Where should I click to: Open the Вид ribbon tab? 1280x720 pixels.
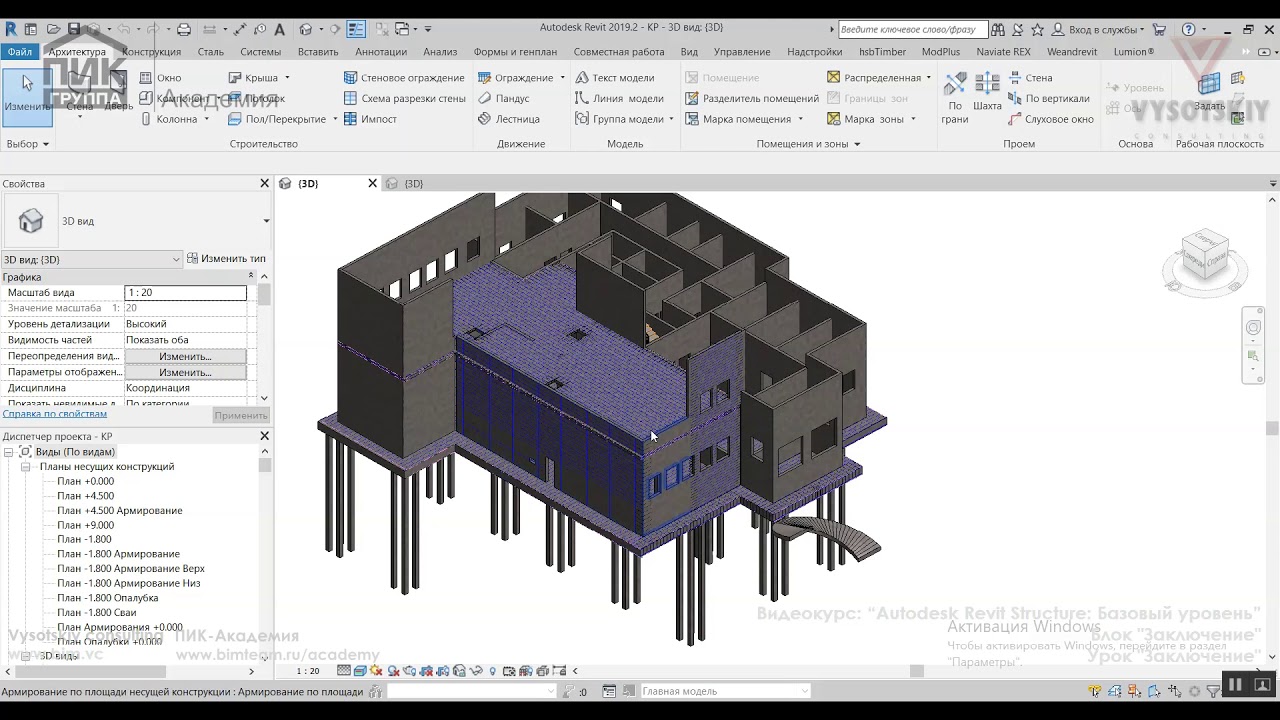coord(689,52)
